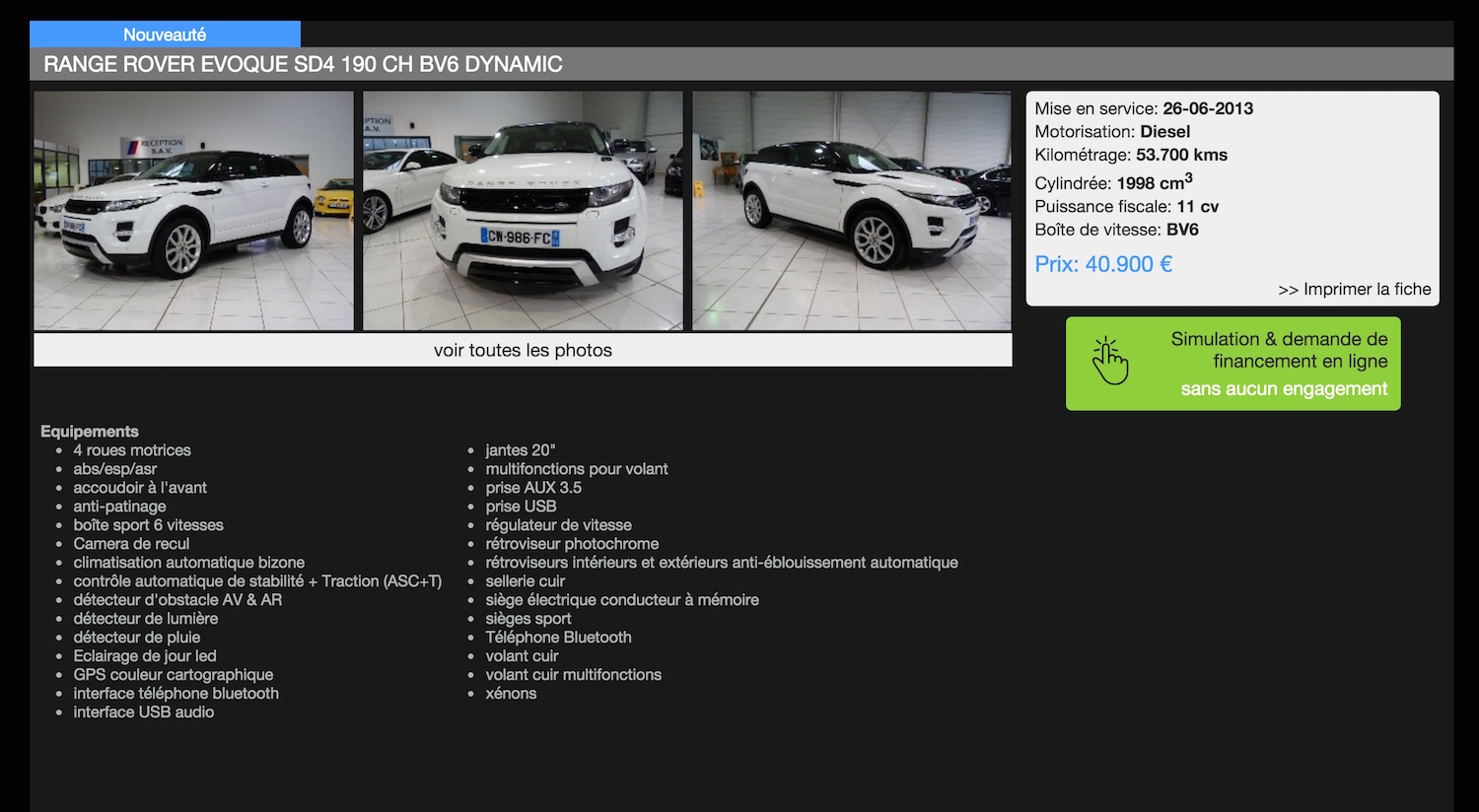
Task: Select the vehicle title 'RANGE ROVER EVOQUE SD4 190 CH BV6 DYNAMIC'
Action: (303, 64)
